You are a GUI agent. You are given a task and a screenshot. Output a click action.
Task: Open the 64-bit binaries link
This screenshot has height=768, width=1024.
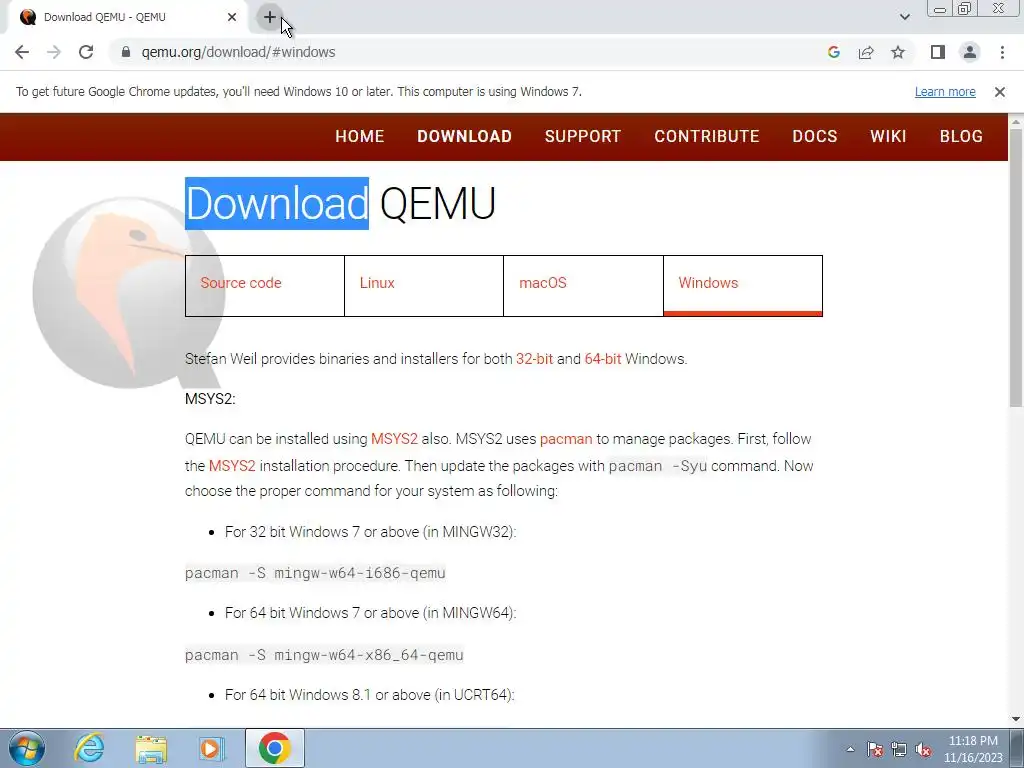coord(603,359)
